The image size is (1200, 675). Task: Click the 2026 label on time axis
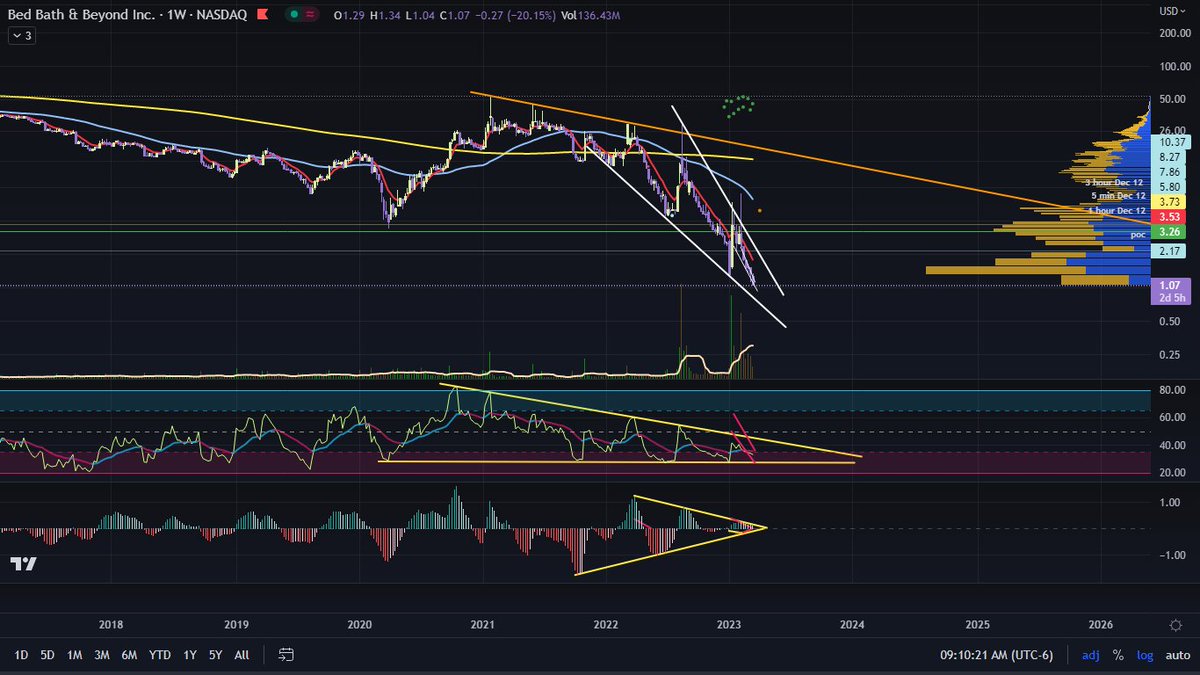[1100, 624]
